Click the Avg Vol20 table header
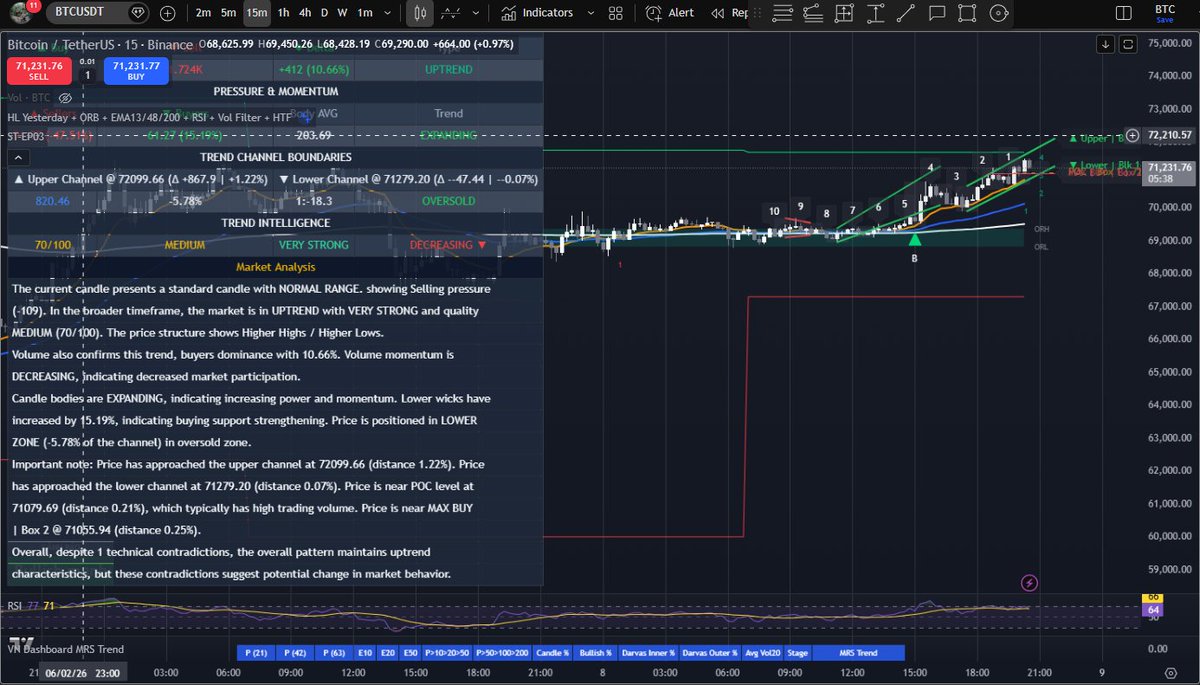1200x685 pixels. click(762, 653)
